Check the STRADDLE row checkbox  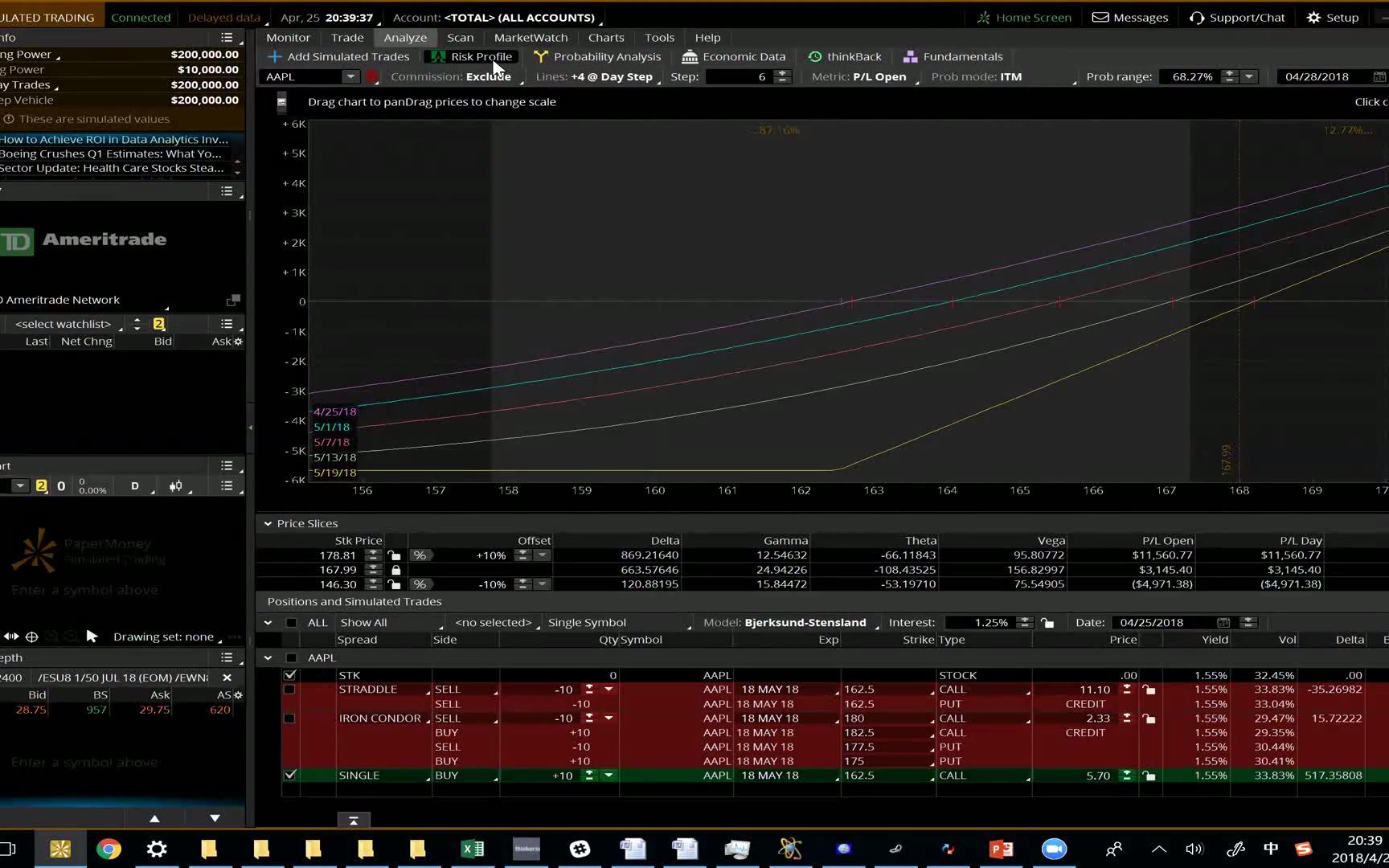click(289, 690)
